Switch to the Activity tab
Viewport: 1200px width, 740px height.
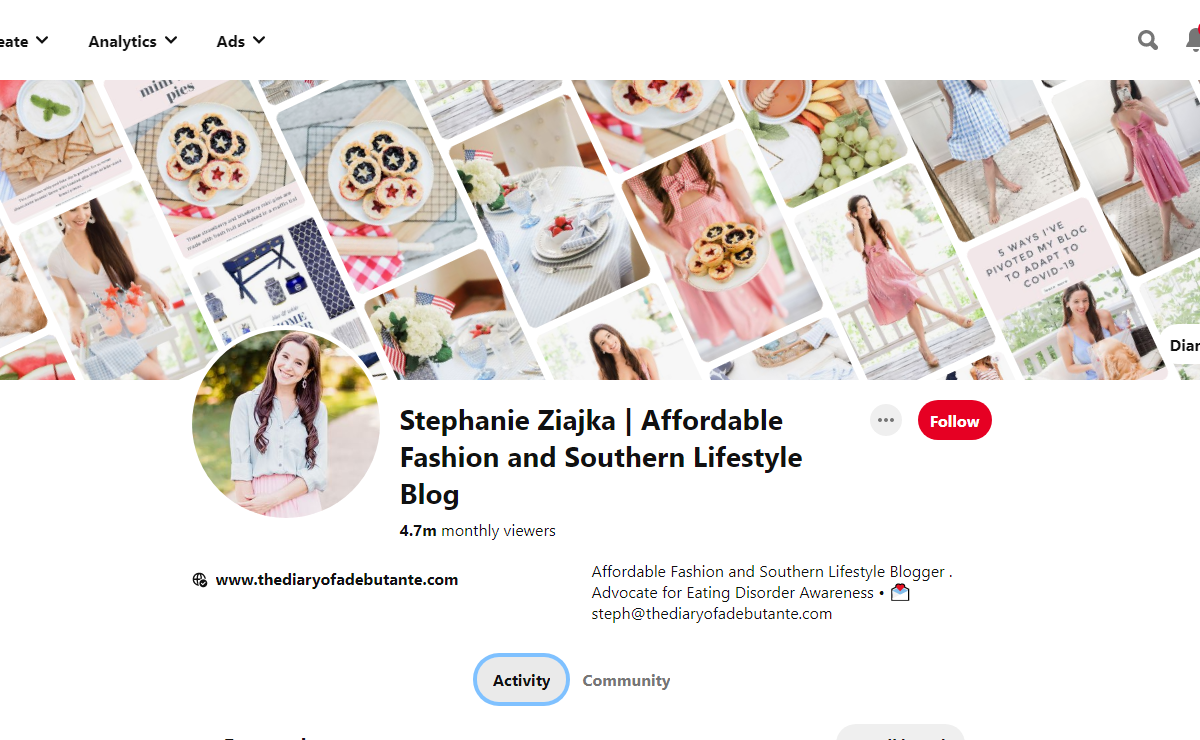click(x=521, y=680)
